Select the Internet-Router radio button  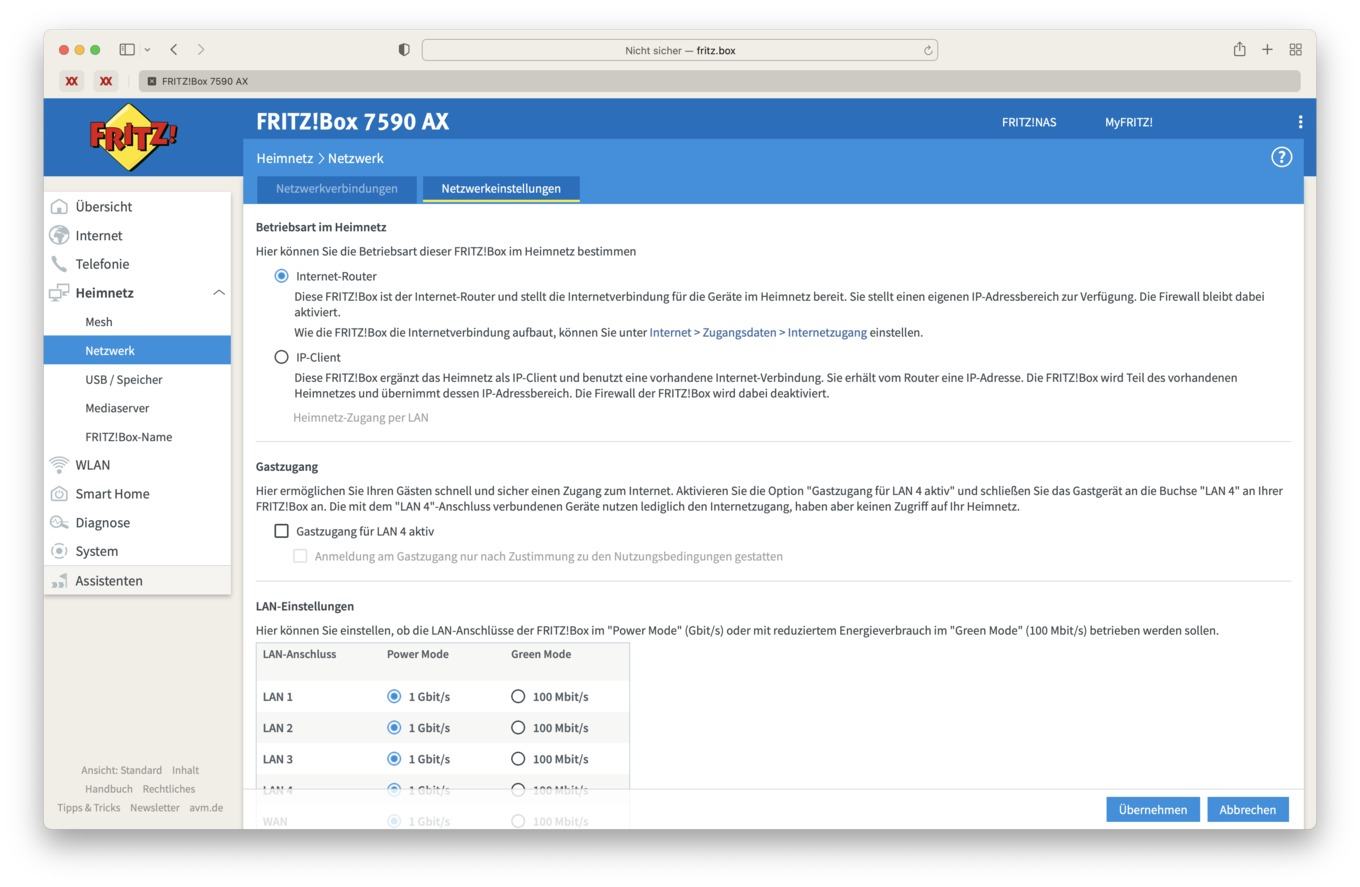tap(281, 276)
